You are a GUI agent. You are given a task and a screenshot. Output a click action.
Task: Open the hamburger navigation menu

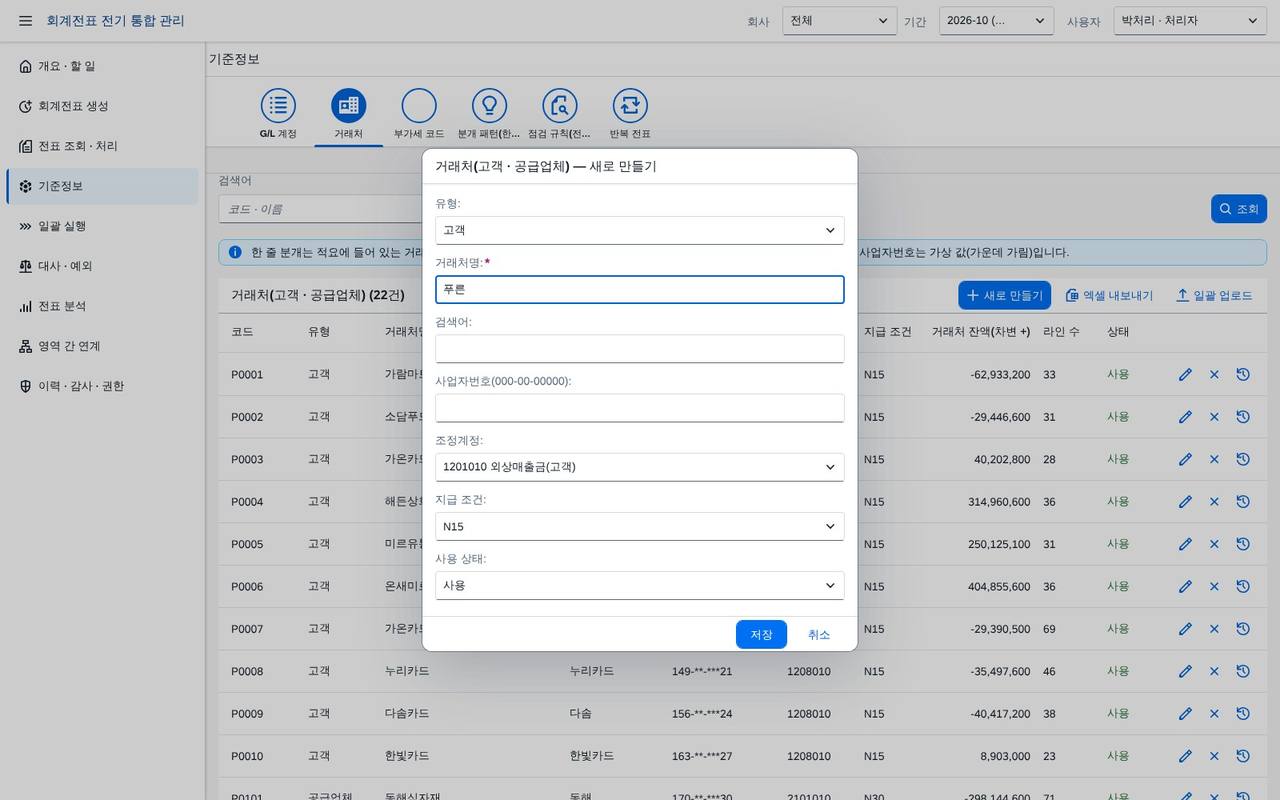(x=25, y=21)
